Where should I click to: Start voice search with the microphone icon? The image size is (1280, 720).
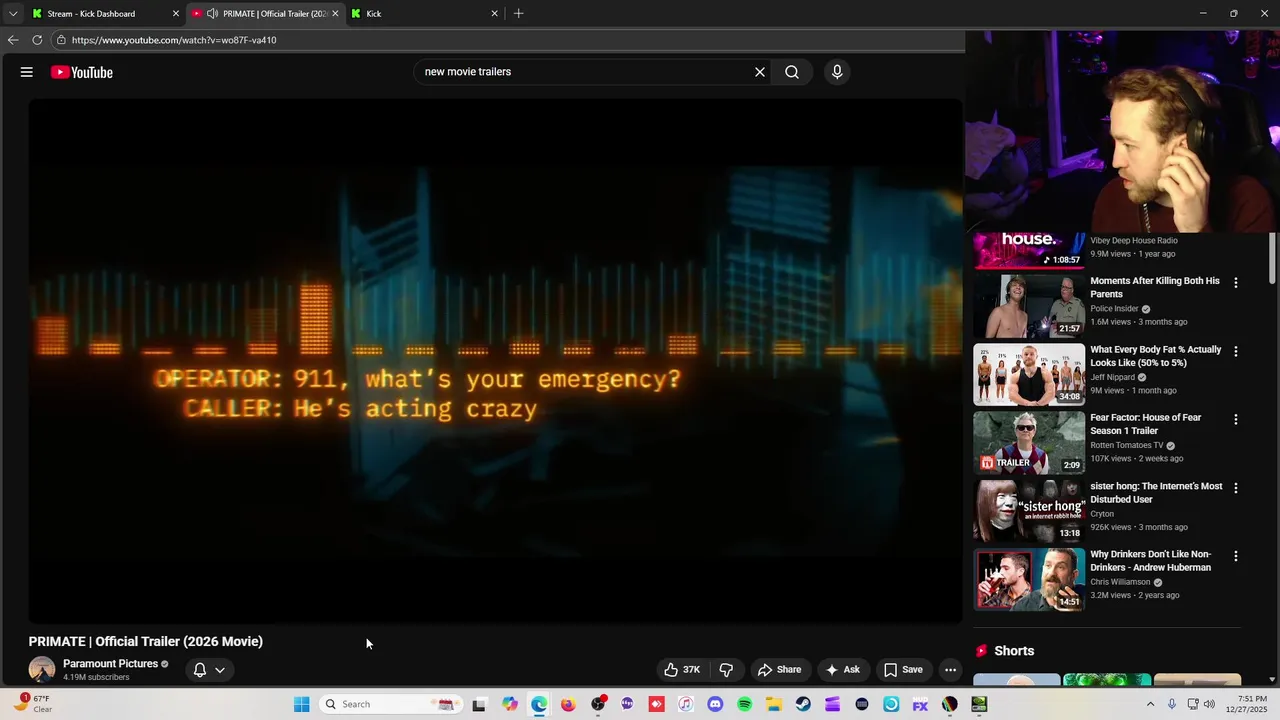pos(837,72)
